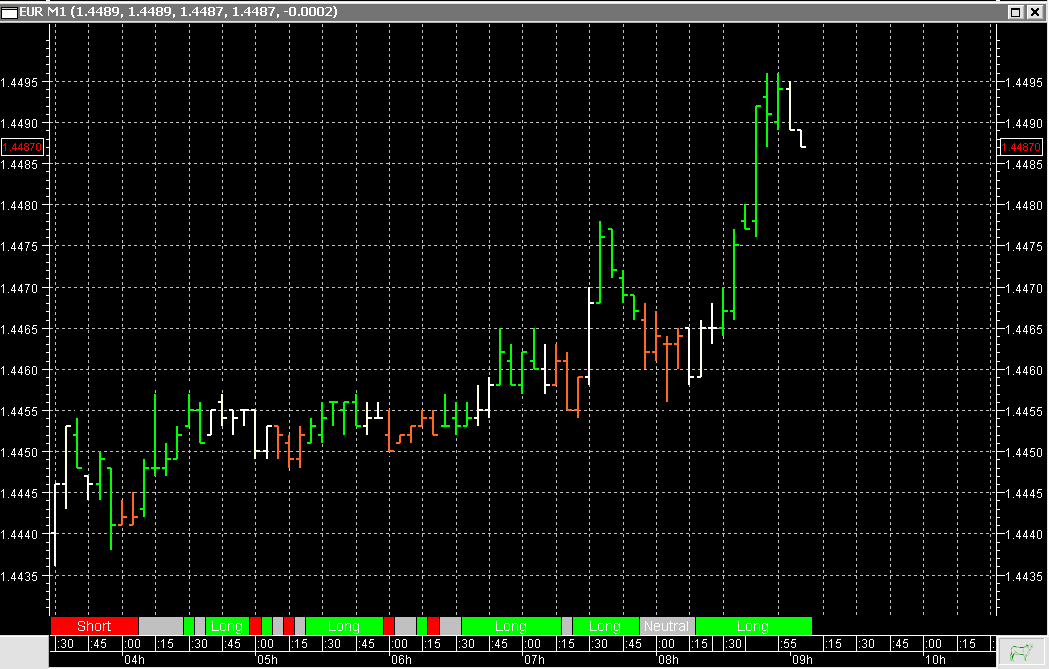Expand the Long signal segment near 07h
This screenshot has width=1049, height=669.
point(510,626)
